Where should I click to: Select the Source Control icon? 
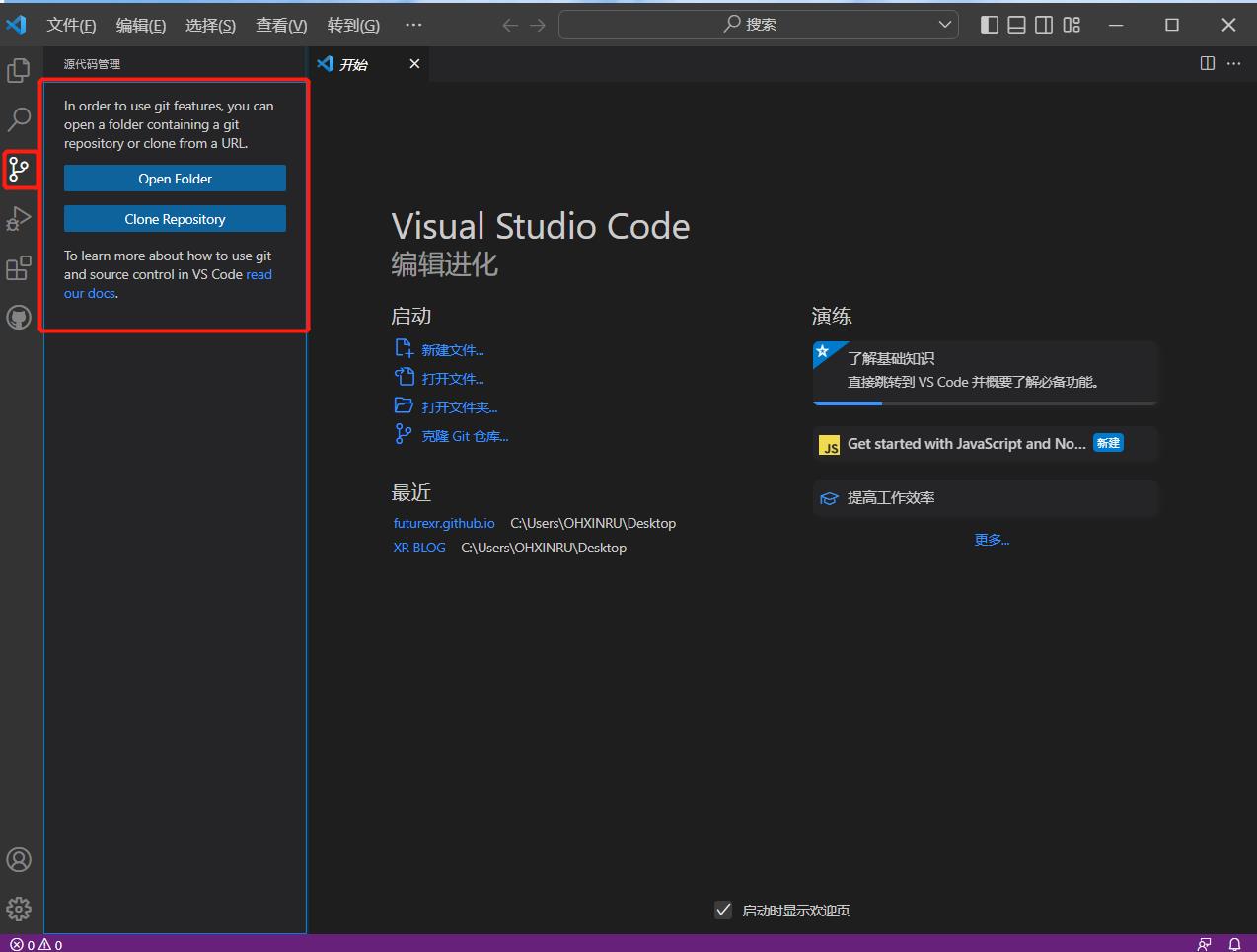[19, 170]
